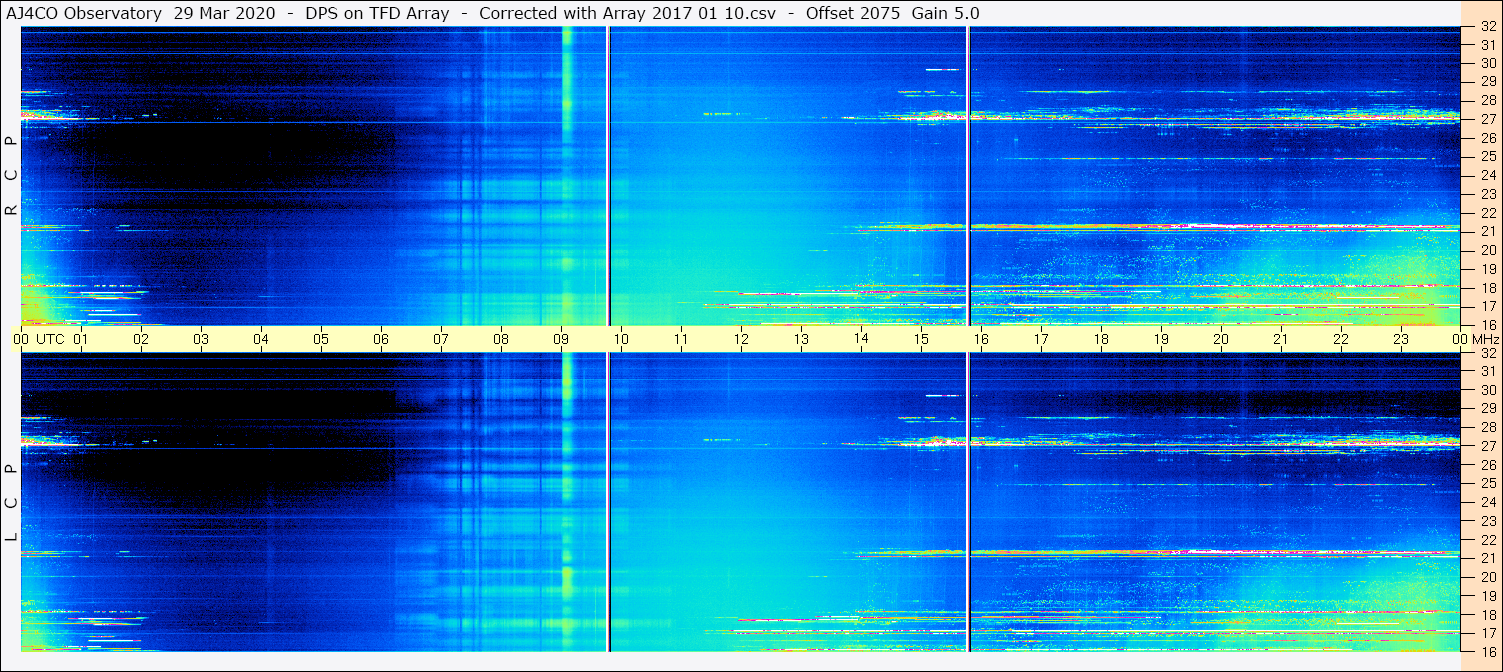Click the 14 hour label on time axis
The height and width of the screenshot is (672, 1503).
pos(861,339)
